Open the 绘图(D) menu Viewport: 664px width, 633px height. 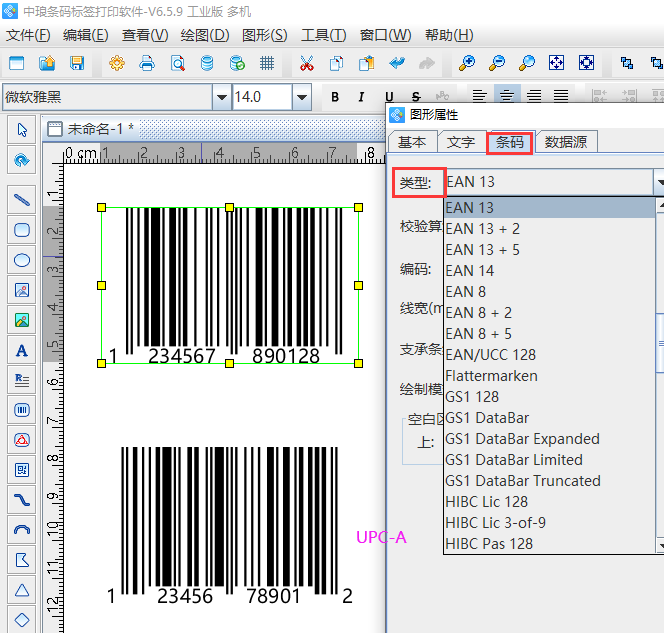205,35
